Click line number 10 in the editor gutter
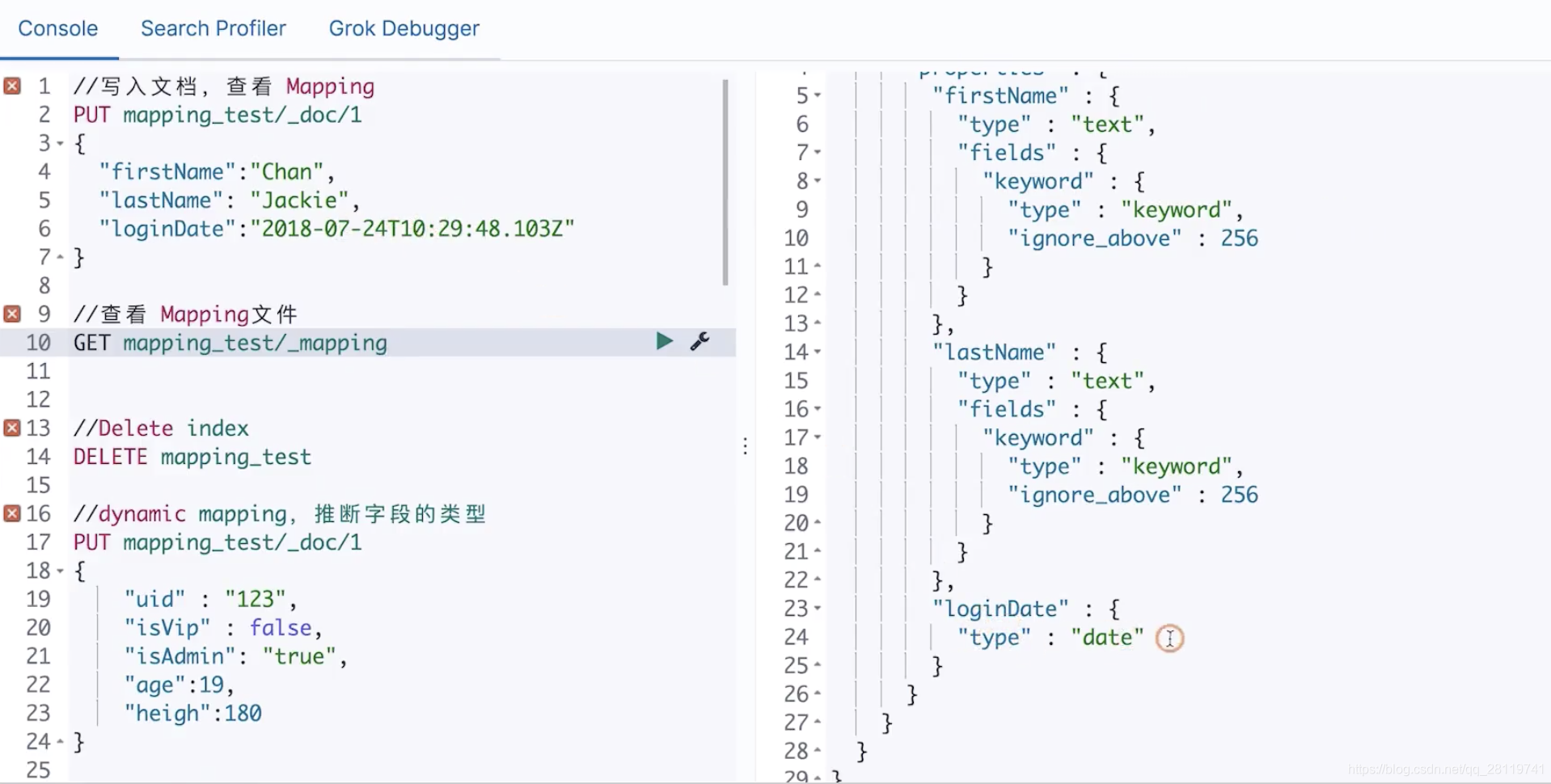The height and width of the screenshot is (784, 1551). (x=38, y=342)
